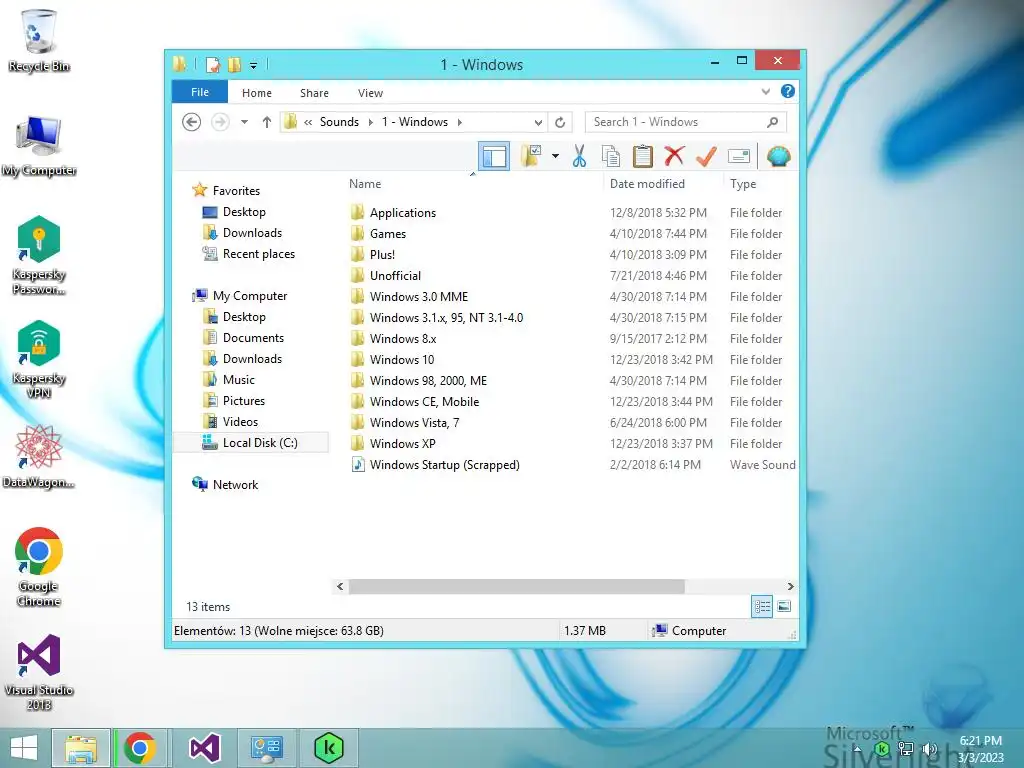This screenshot has height=768, width=1024.
Task: Sort by the Date modified column header
Action: pos(647,184)
